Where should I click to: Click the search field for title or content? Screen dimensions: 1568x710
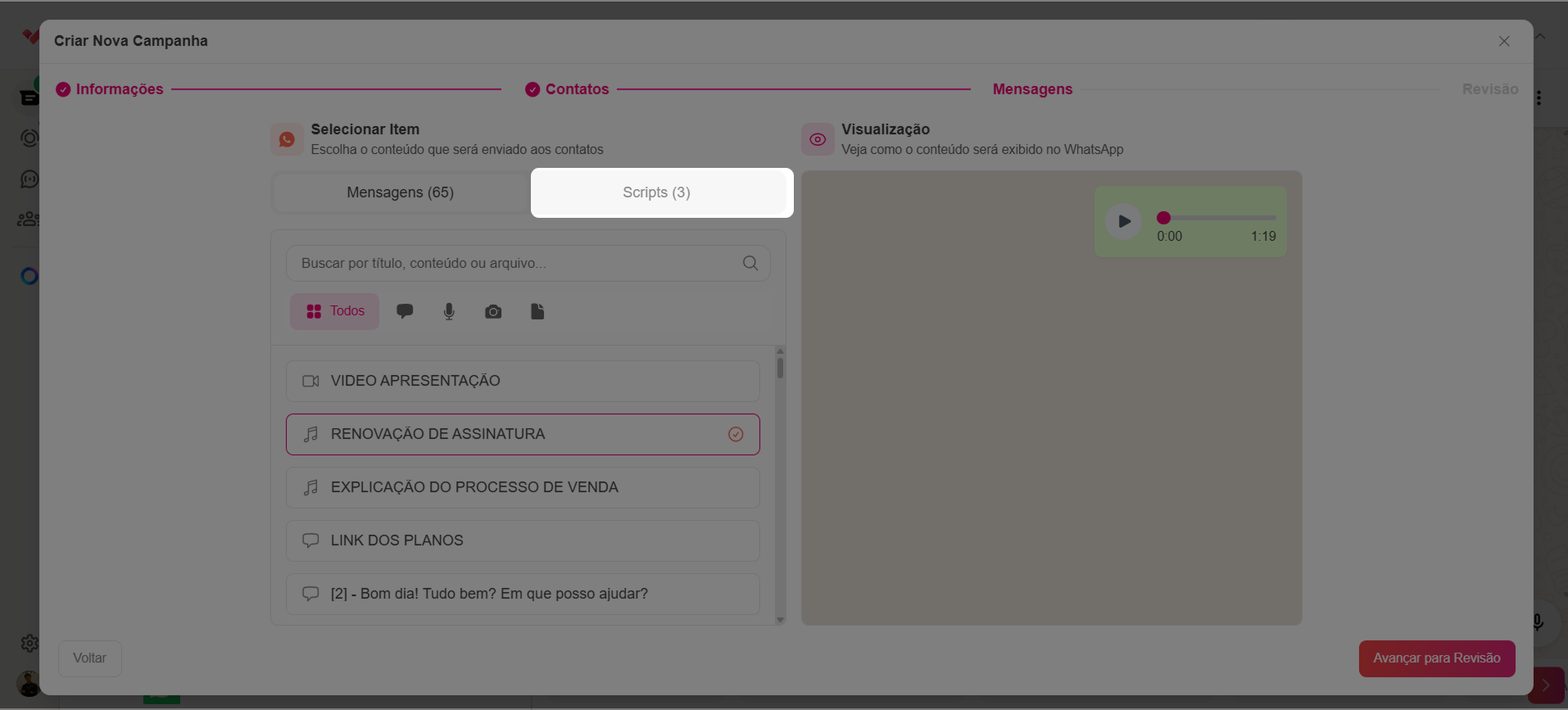point(528,263)
